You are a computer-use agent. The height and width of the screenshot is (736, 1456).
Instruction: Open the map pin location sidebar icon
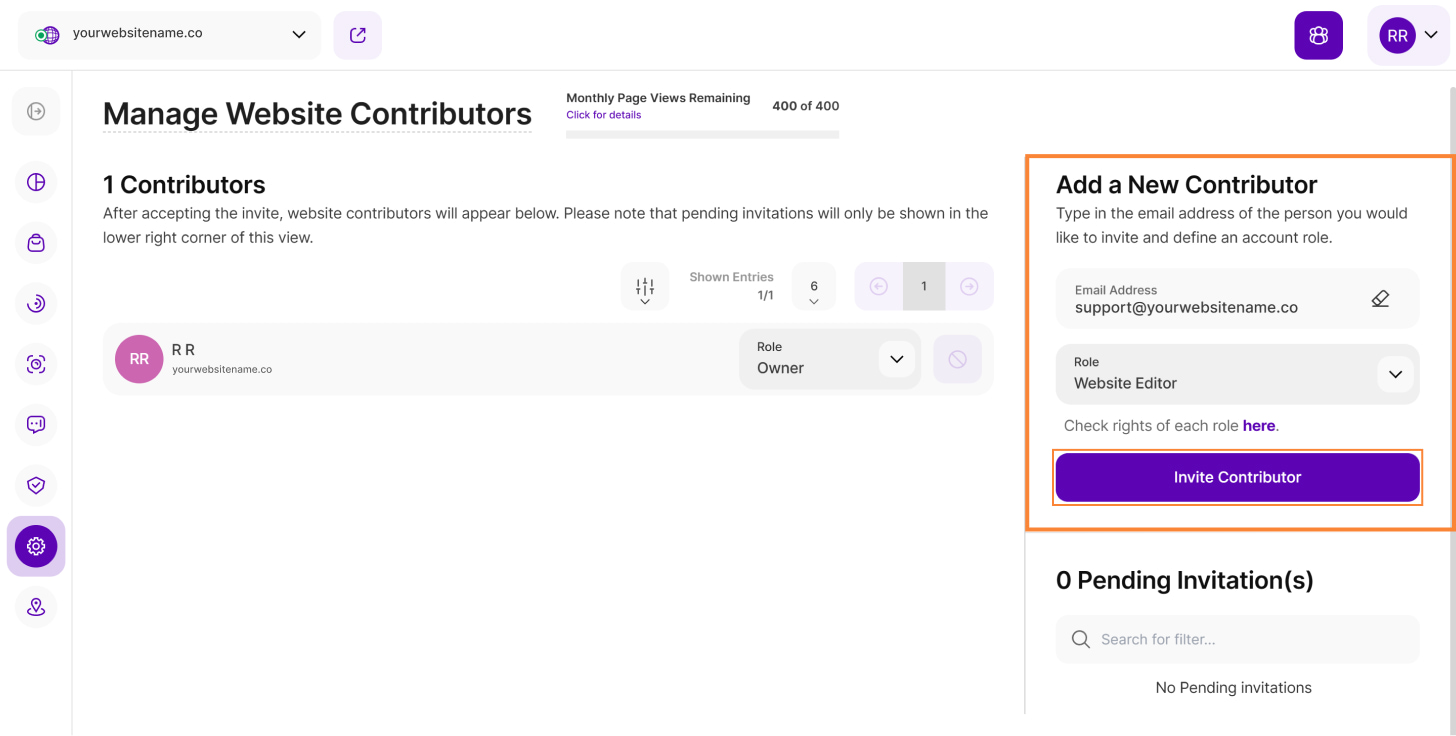coord(36,607)
